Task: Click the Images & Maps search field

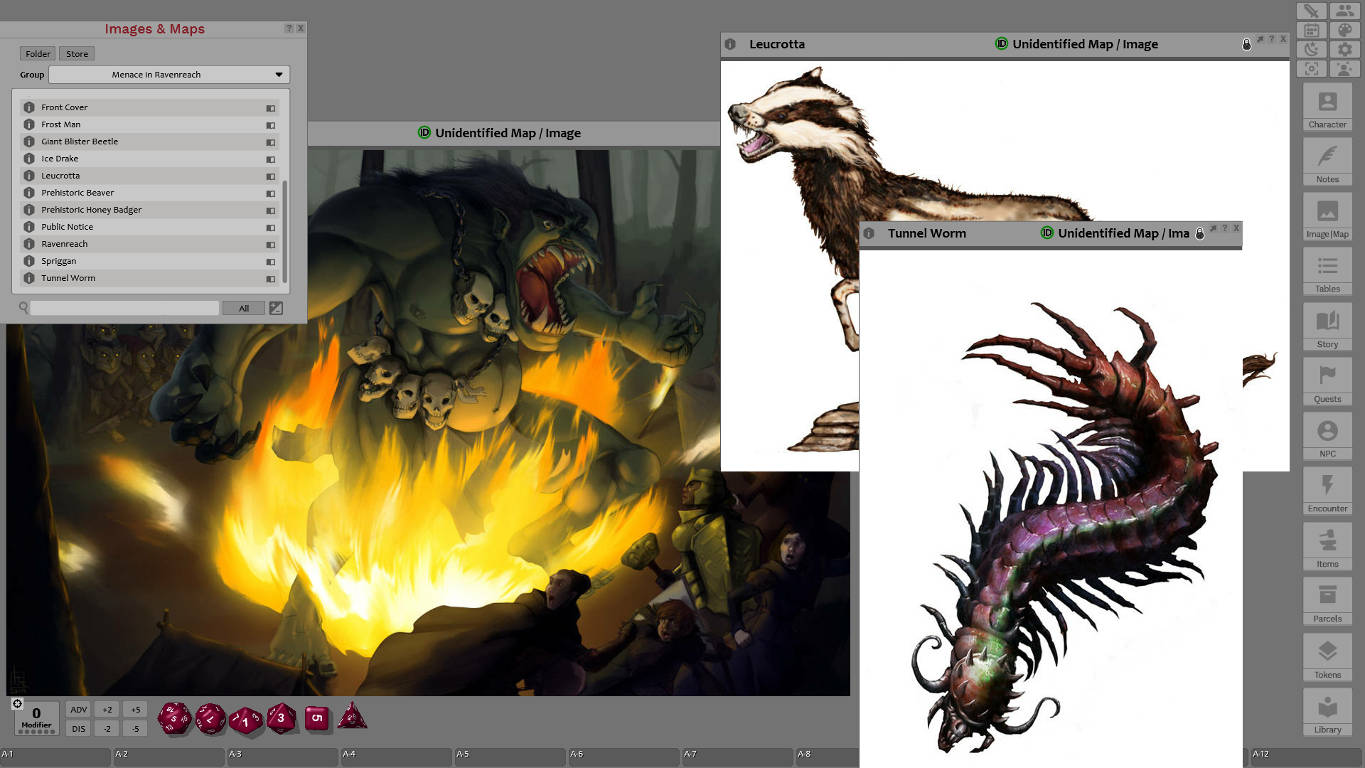Action: [124, 308]
